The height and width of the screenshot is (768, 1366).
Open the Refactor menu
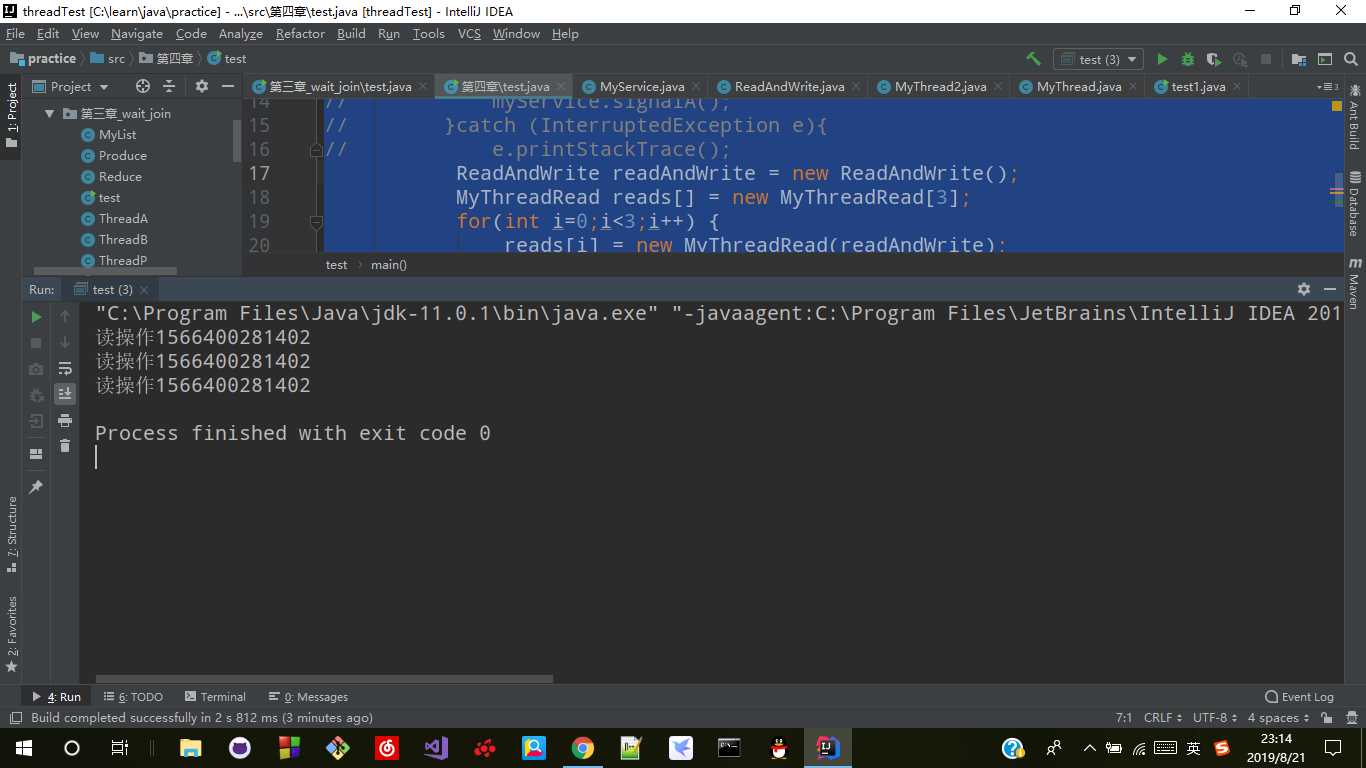coord(300,33)
